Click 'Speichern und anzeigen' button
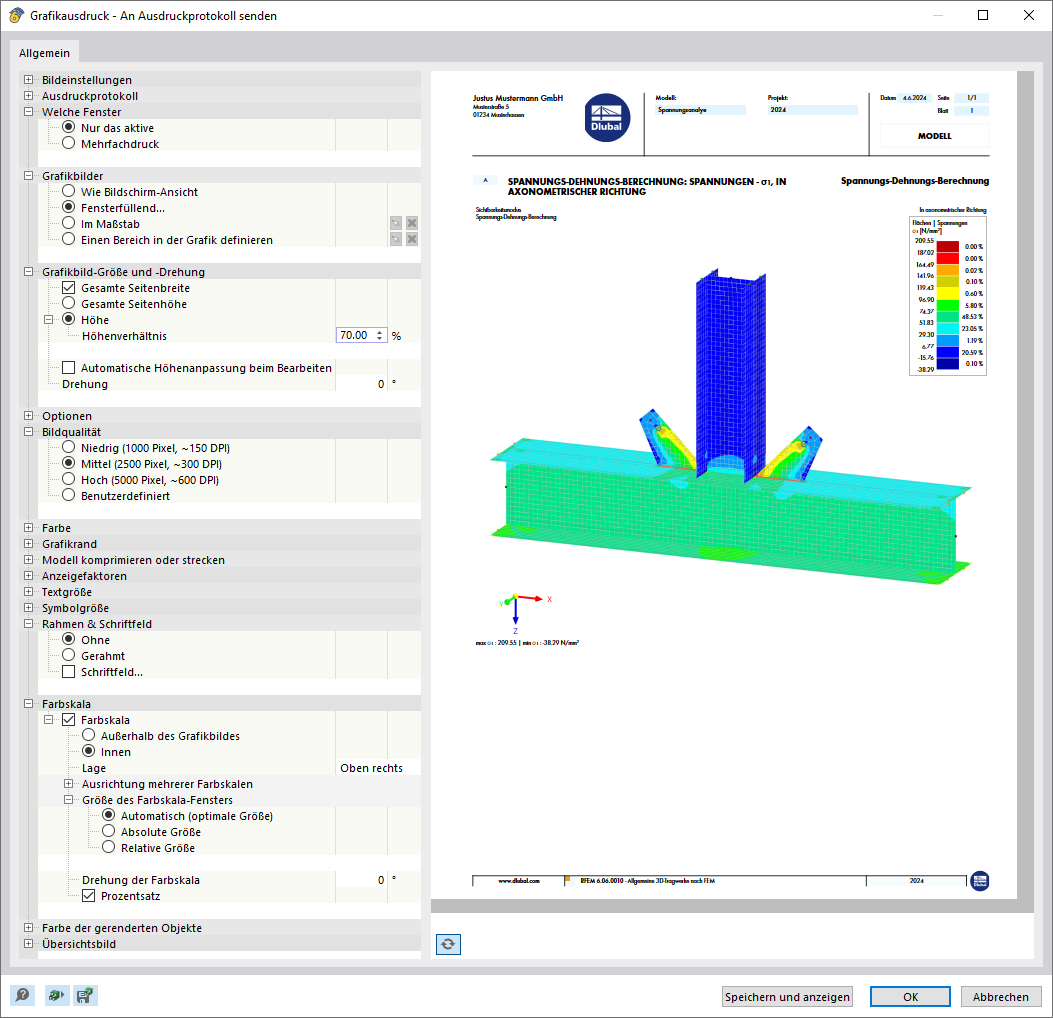The height and width of the screenshot is (1018, 1053). tap(787, 997)
